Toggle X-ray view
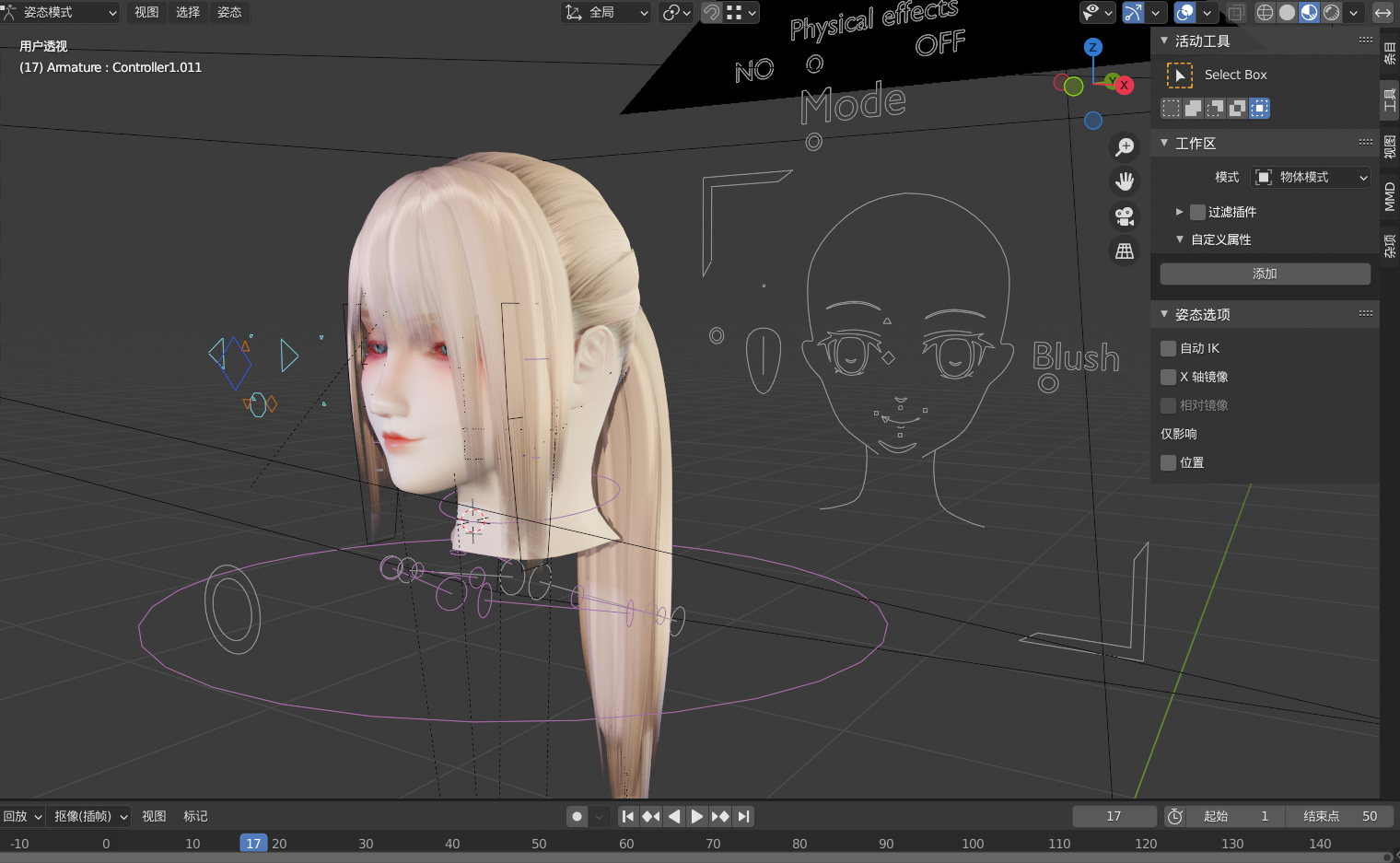 pyautogui.click(x=1236, y=12)
